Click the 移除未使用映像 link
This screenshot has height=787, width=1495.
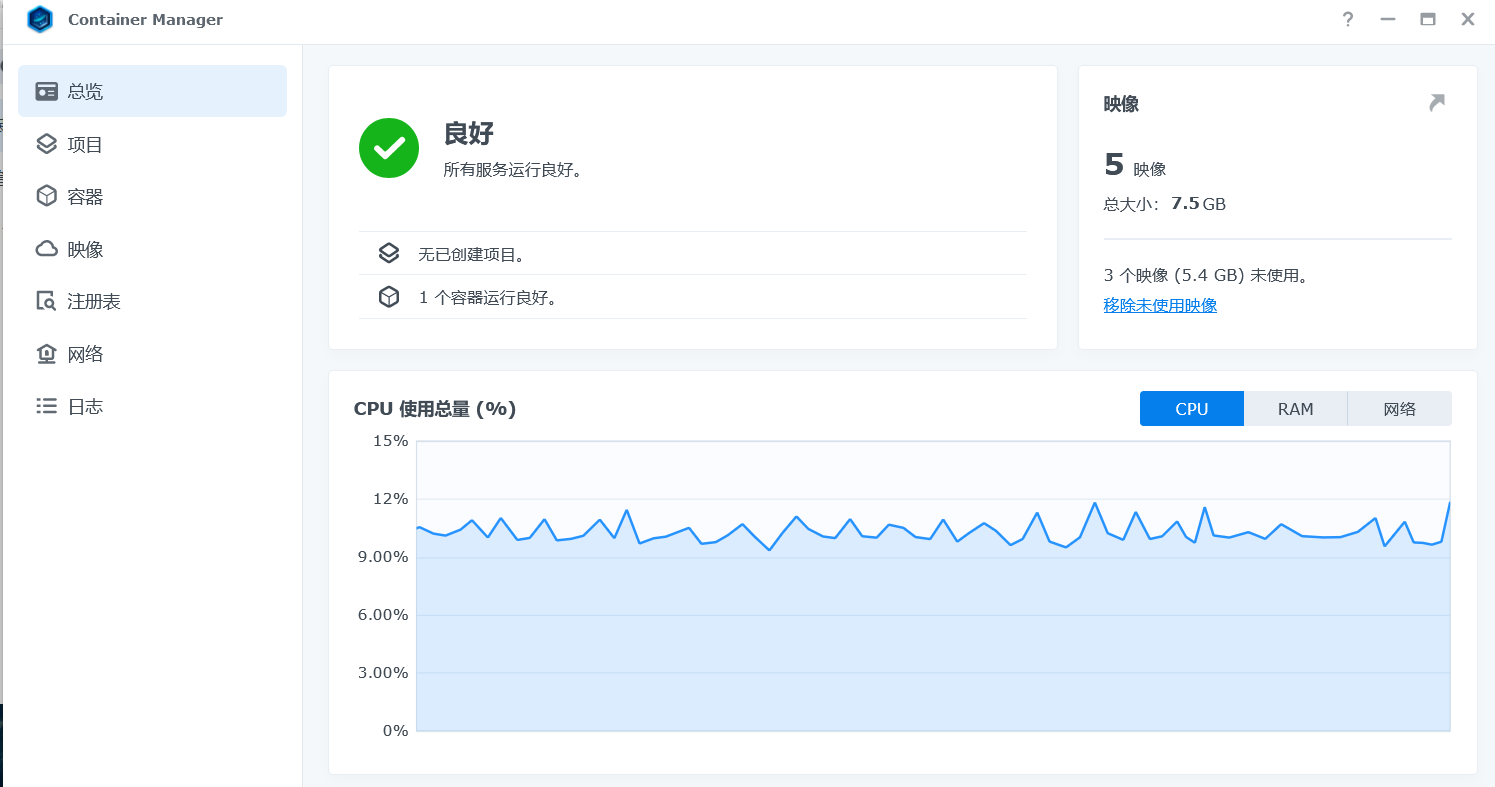[1160, 306]
